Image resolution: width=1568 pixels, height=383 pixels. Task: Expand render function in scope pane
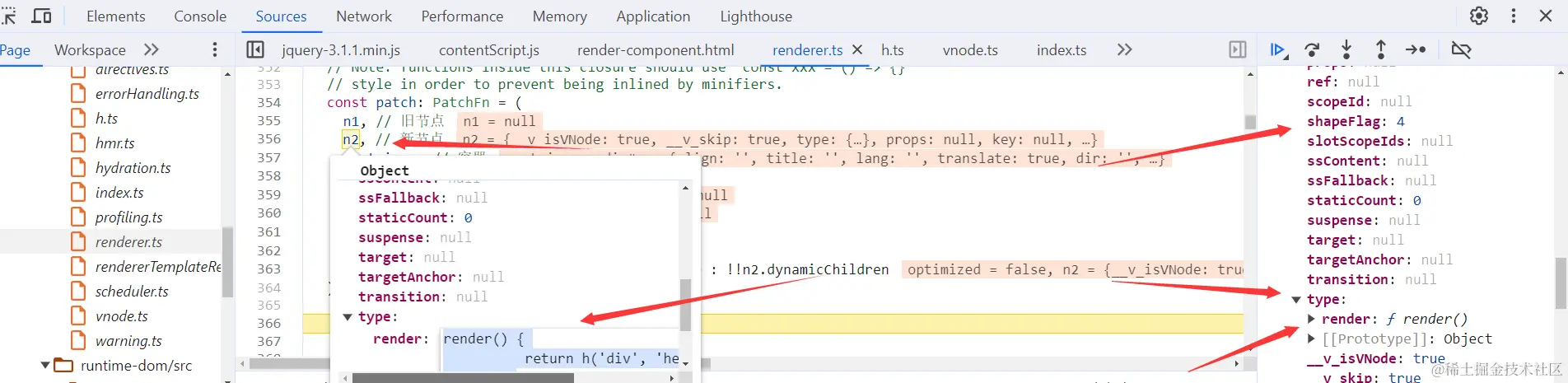(1311, 319)
